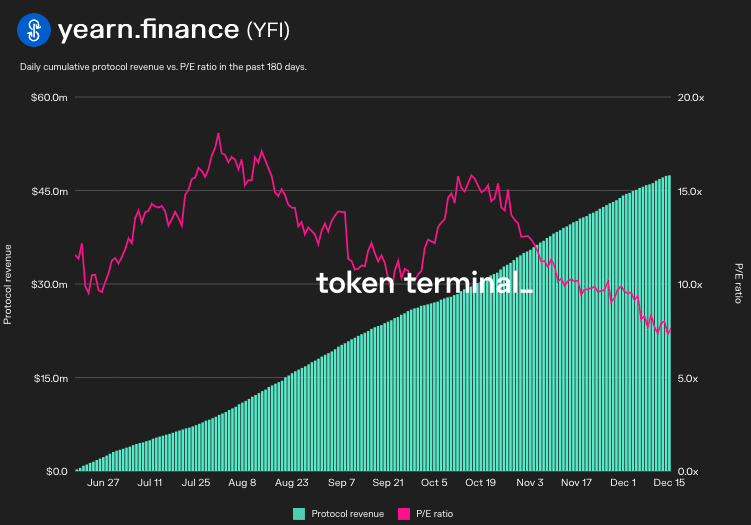Click the pink P/E ratio legend swatch

click(405, 513)
